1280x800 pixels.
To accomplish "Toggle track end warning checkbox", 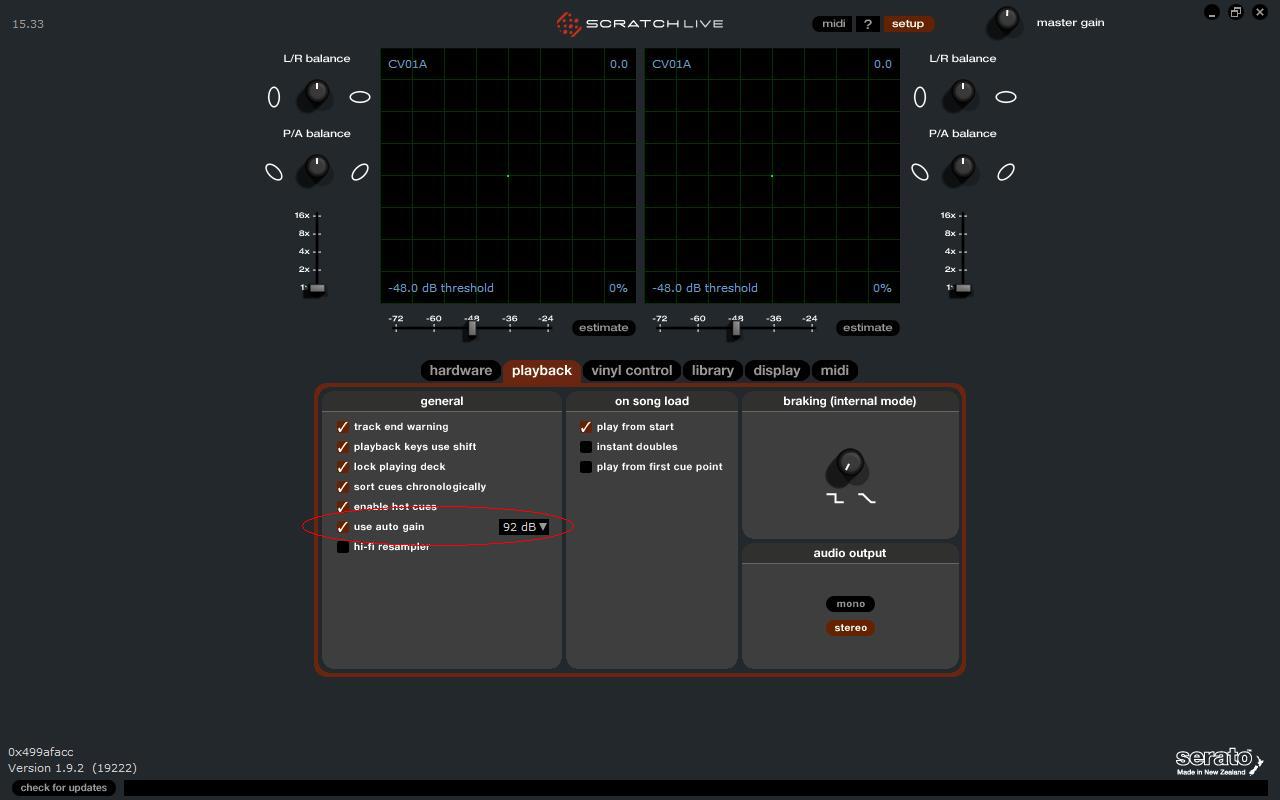I will (343, 427).
